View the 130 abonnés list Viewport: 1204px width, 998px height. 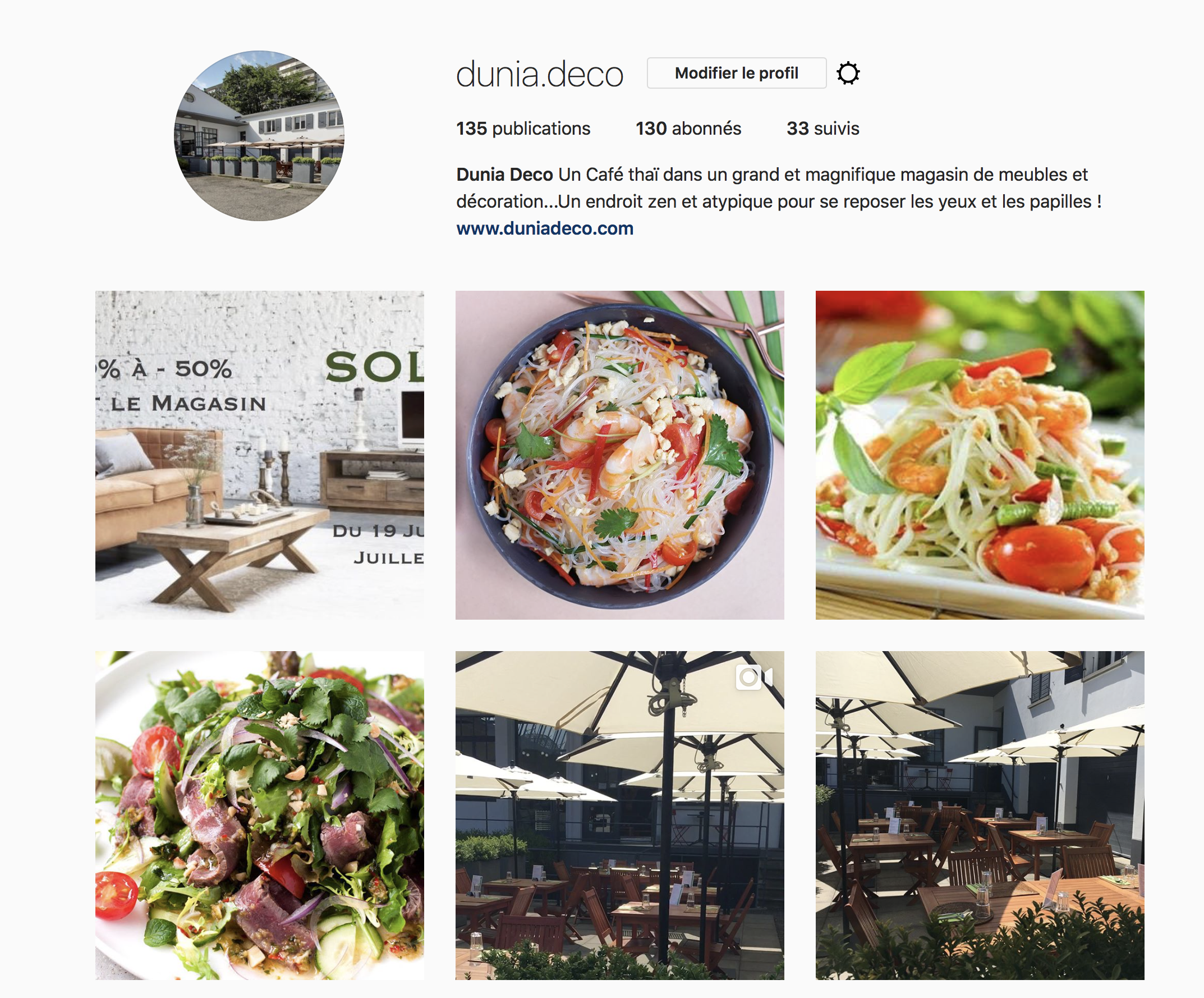pyautogui.click(x=688, y=129)
